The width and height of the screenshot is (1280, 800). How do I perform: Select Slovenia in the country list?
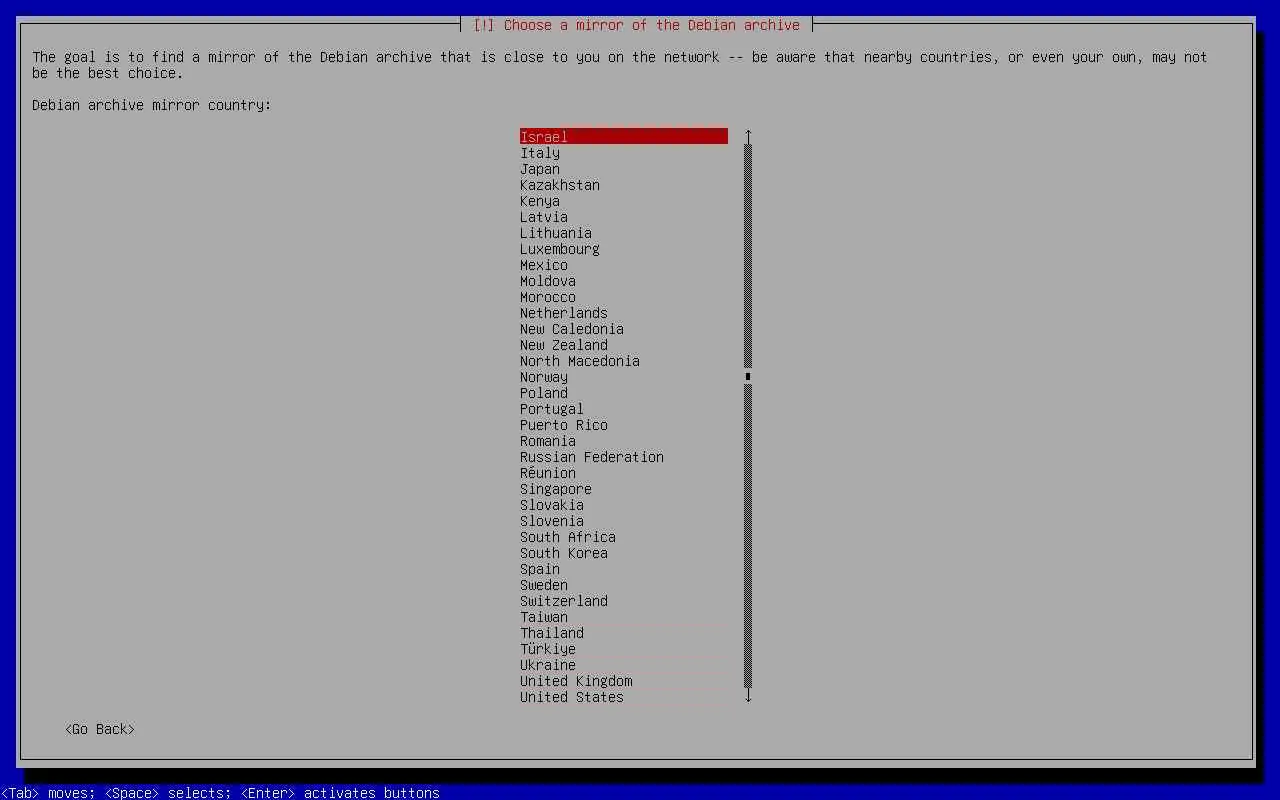(624, 520)
